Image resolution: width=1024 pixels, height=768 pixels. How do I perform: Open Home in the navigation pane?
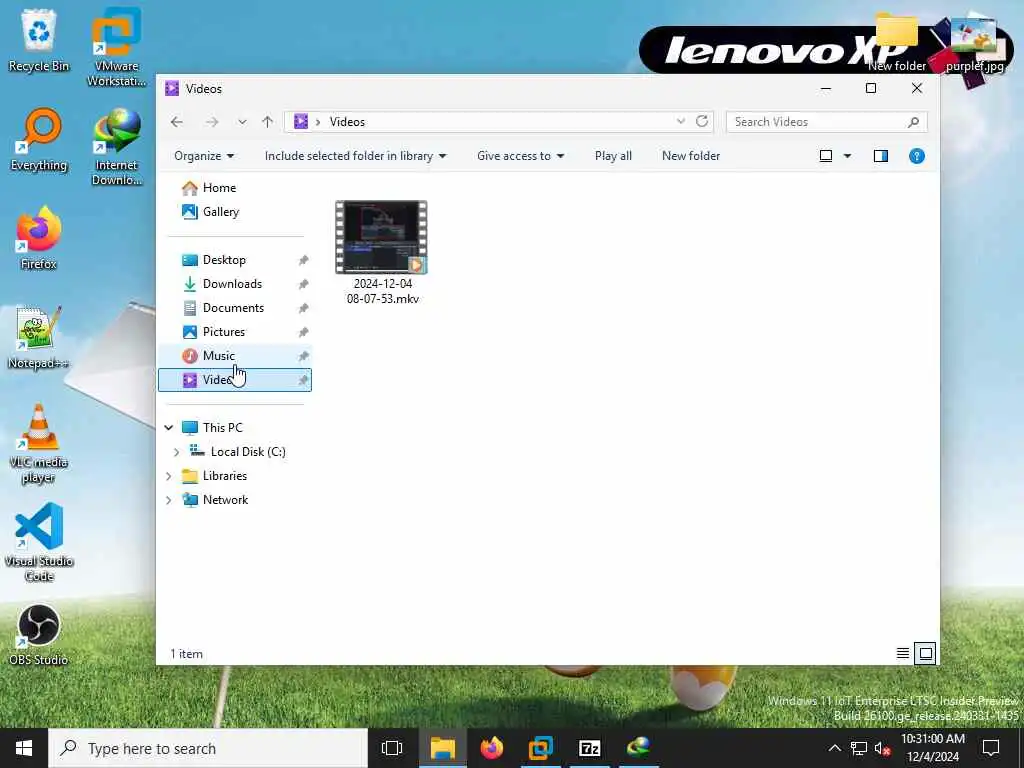[219, 188]
